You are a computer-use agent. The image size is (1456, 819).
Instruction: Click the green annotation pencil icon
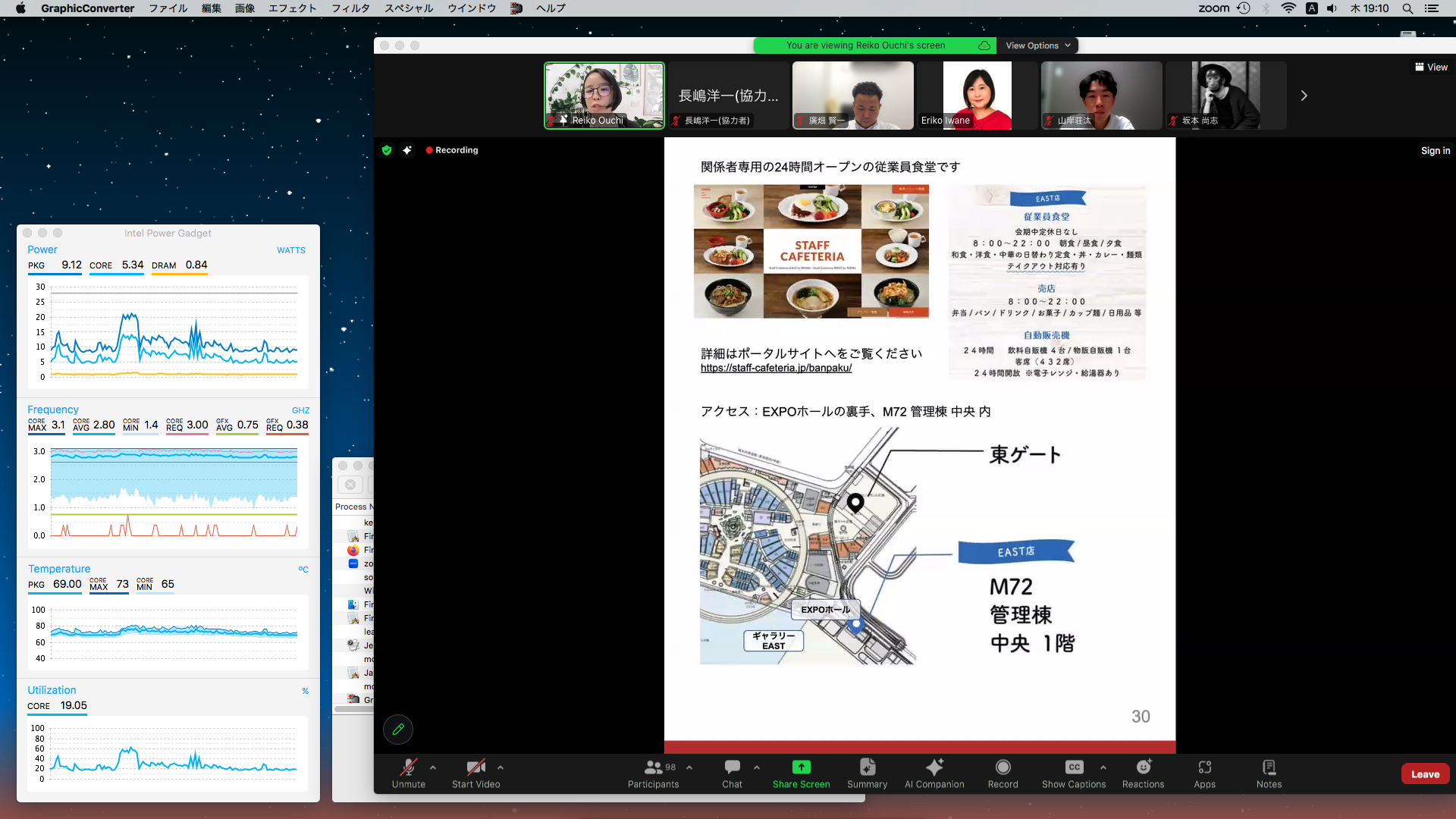click(398, 730)
